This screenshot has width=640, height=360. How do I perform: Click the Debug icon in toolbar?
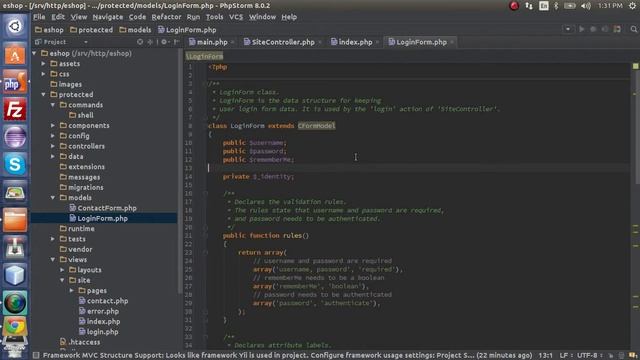click(x=593, y=29)
